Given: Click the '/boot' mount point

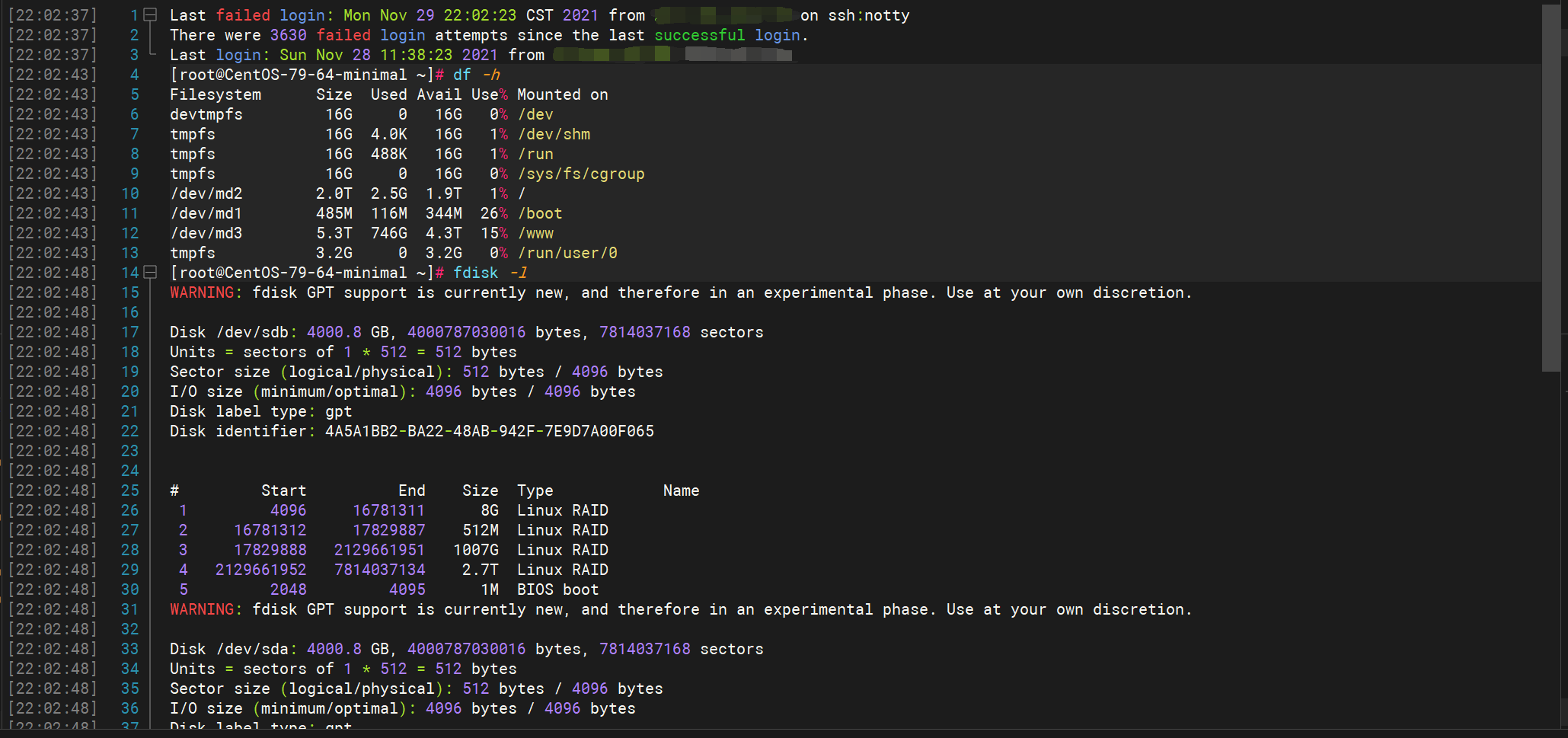Looking at the screenshot, I should pyautogui.click(x=540, y=213).
